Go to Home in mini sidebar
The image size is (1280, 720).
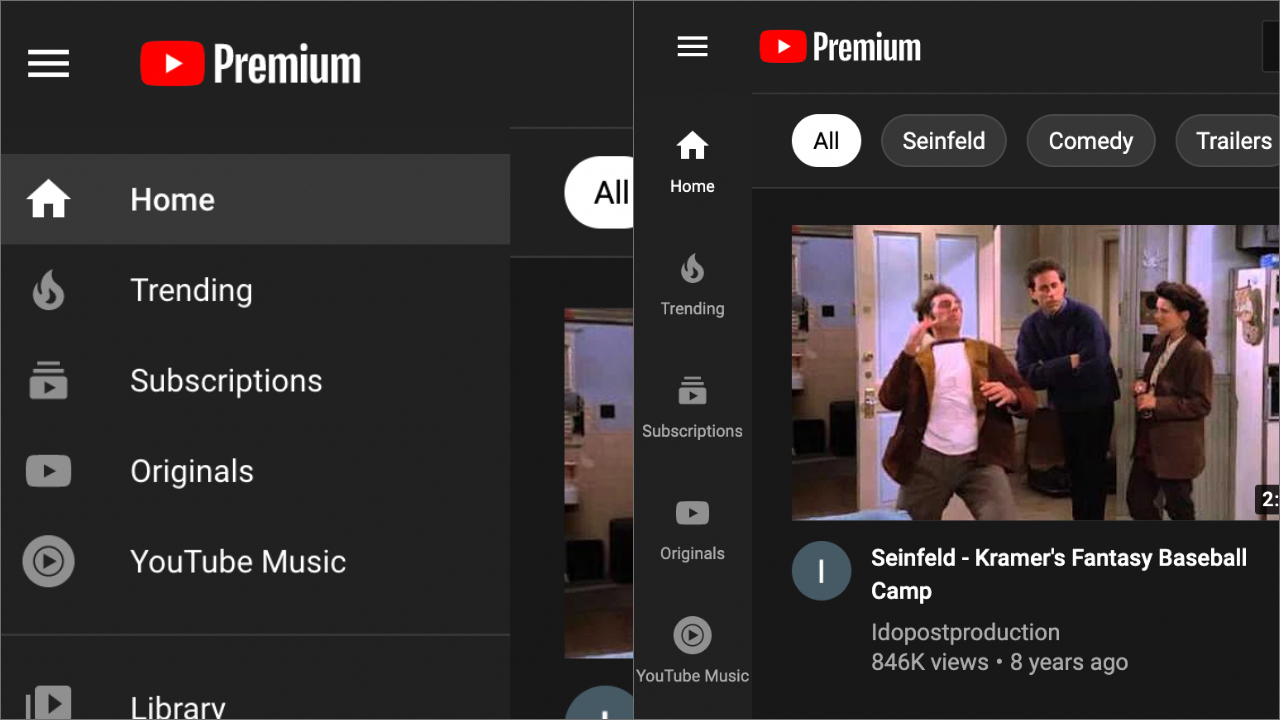click(x=692, y=163)
